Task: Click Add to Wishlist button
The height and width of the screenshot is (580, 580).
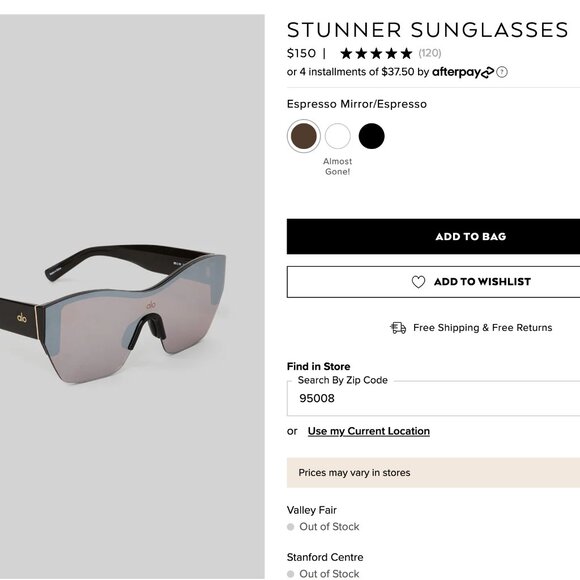Action: pos(433,282)
